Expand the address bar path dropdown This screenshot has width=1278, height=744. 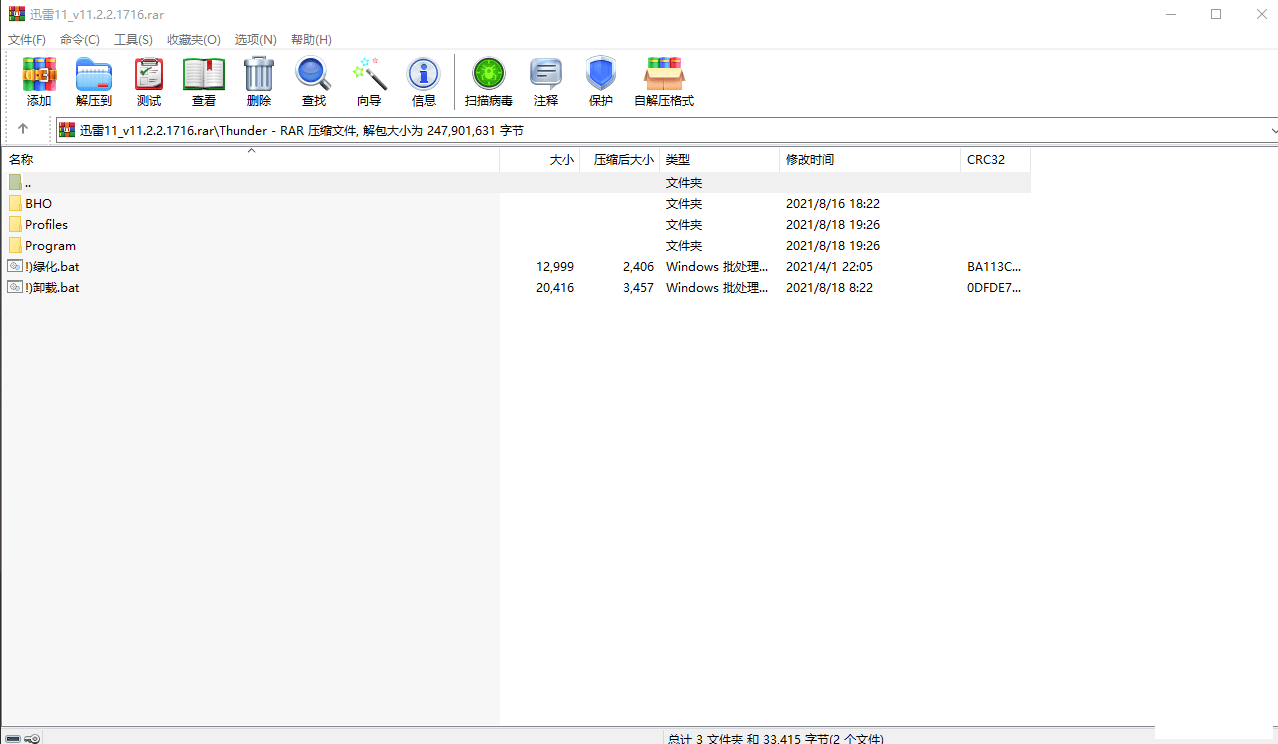coord(1272,130)
